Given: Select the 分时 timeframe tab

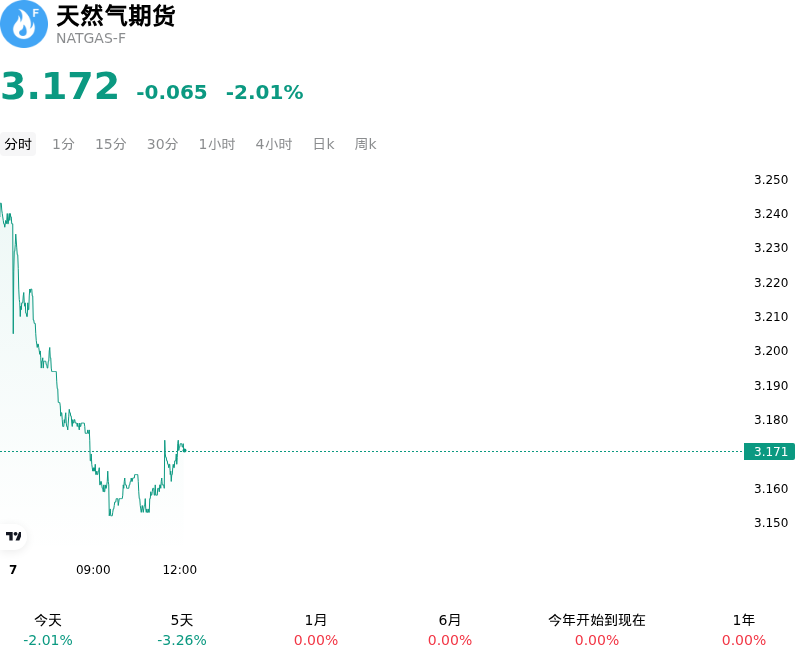Looking at the screenshot, I should click(x=18, y=144).
